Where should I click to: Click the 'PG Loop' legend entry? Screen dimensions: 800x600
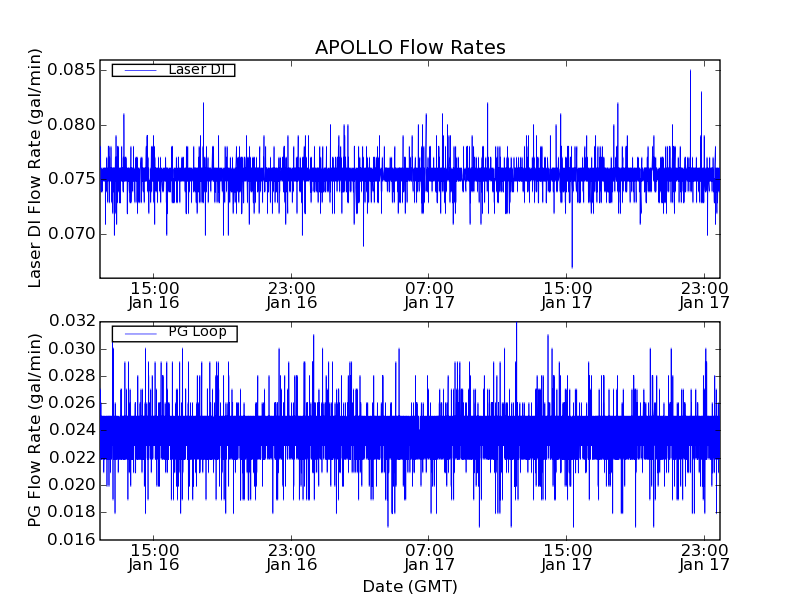pyautogui.click(x=174, y=333)
